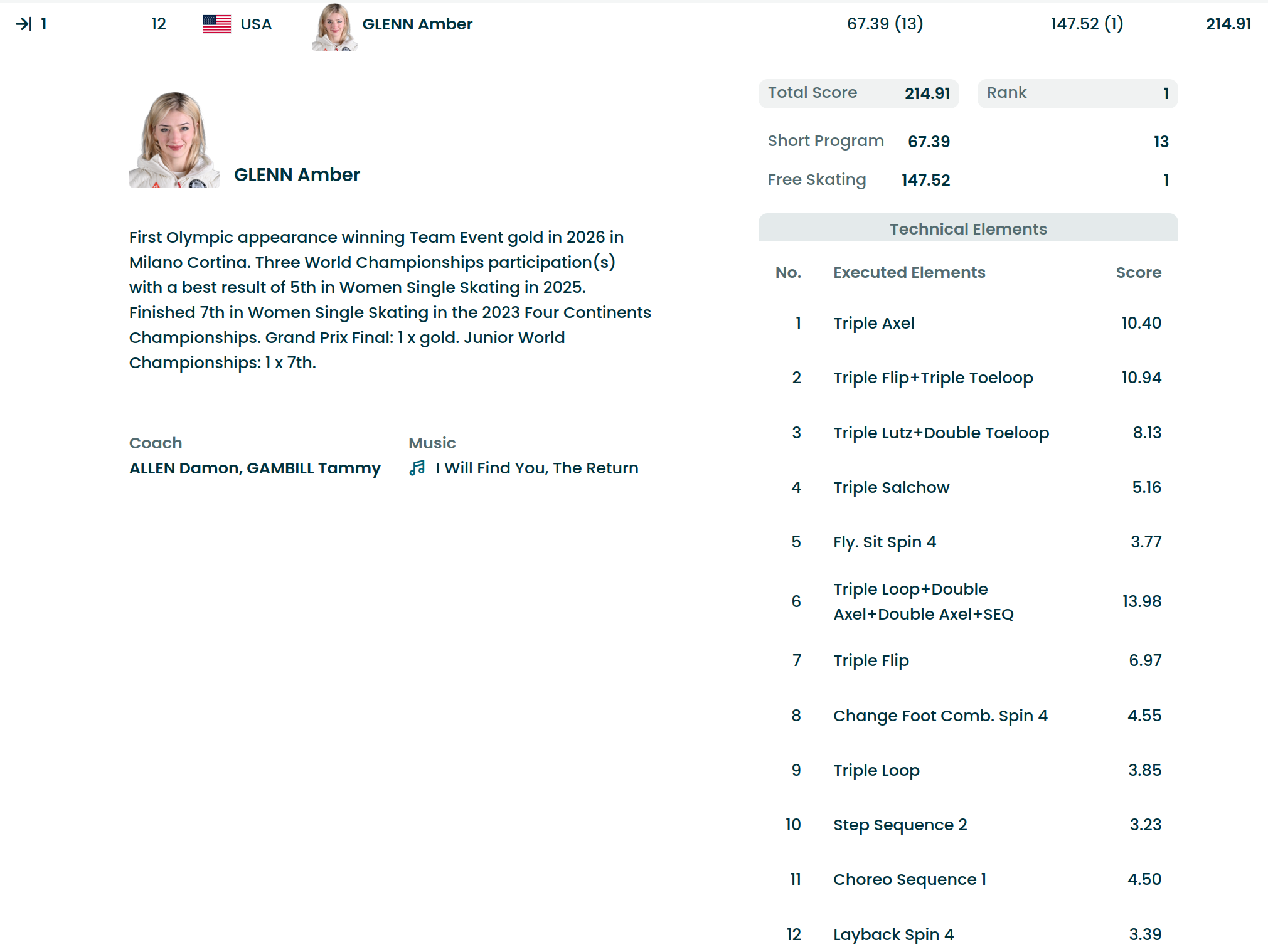Viewport: 1268px width, 952px height.
Task: Click the USA flag icon
Action: click(x=216, y=24)
